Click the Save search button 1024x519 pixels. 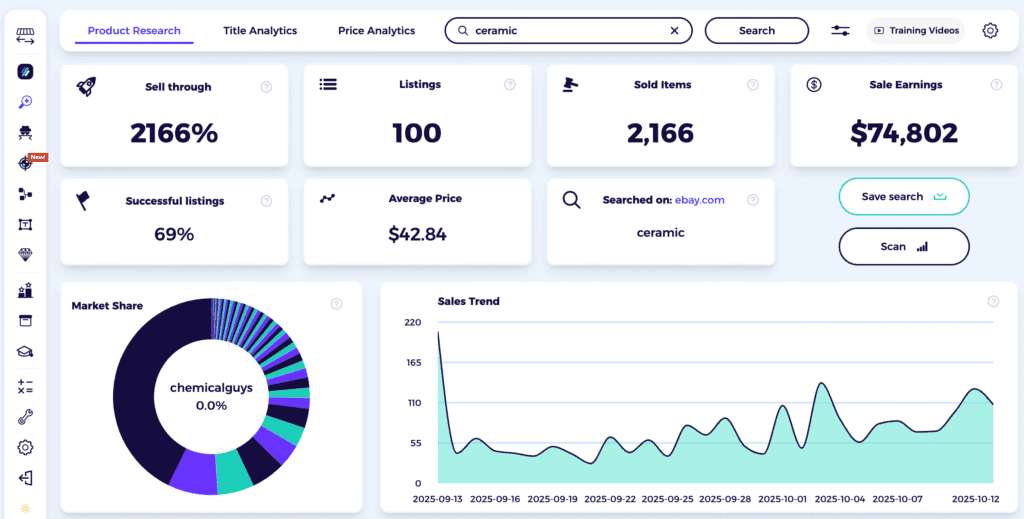[903, 197]
